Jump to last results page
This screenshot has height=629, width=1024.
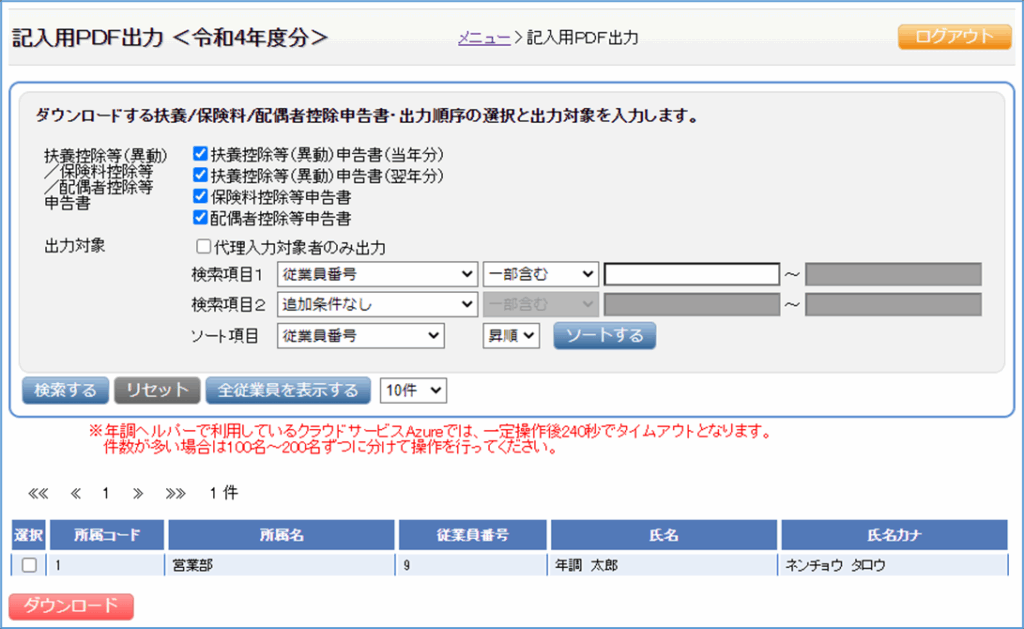tap(175, 493)
